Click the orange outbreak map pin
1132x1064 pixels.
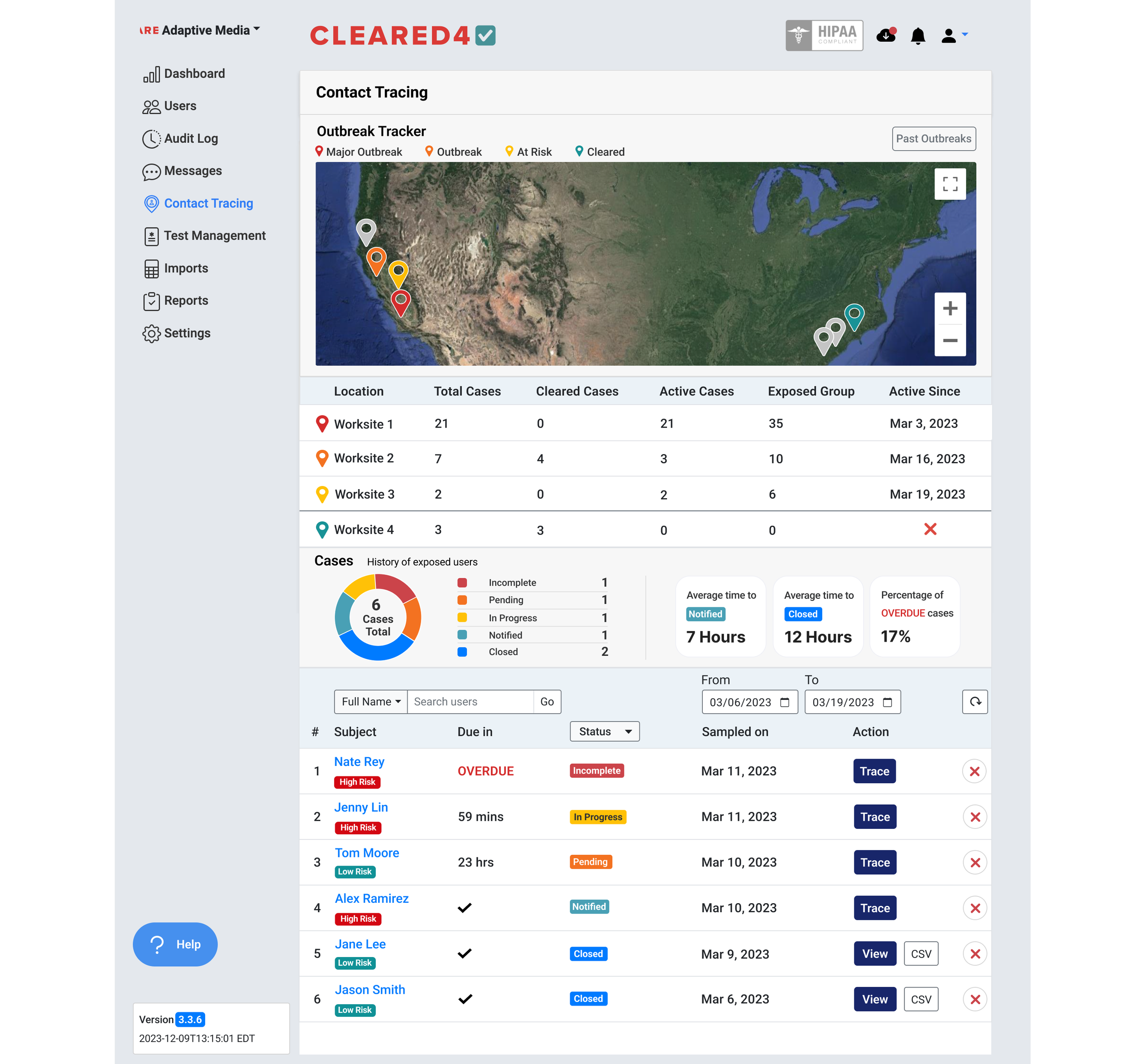point(376,261)
